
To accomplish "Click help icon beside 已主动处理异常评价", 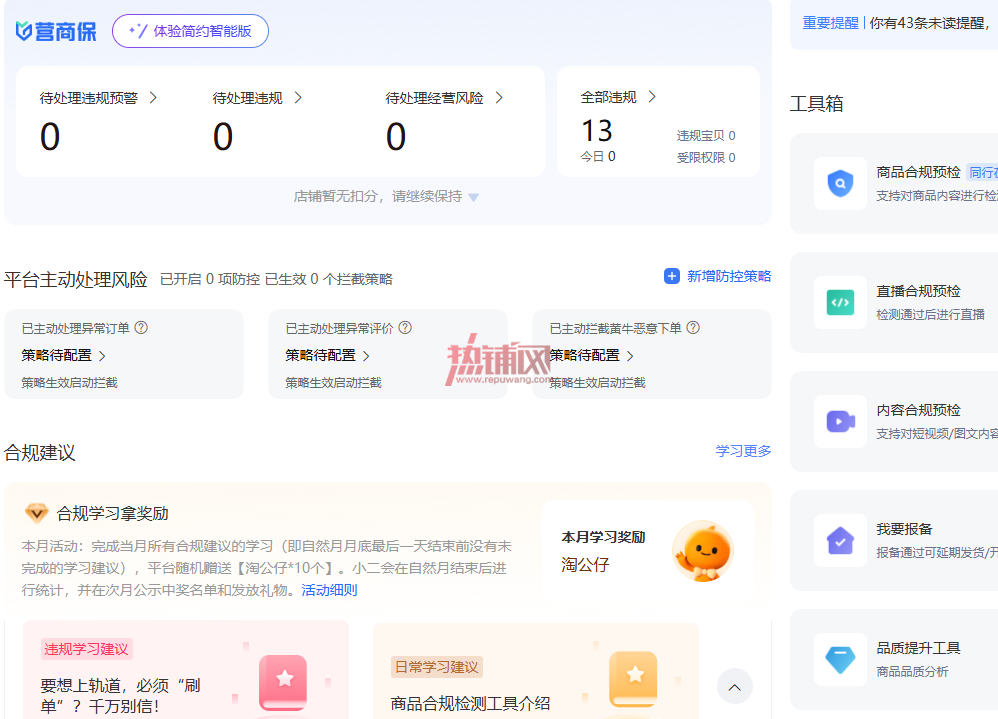I will pos(405,328).
